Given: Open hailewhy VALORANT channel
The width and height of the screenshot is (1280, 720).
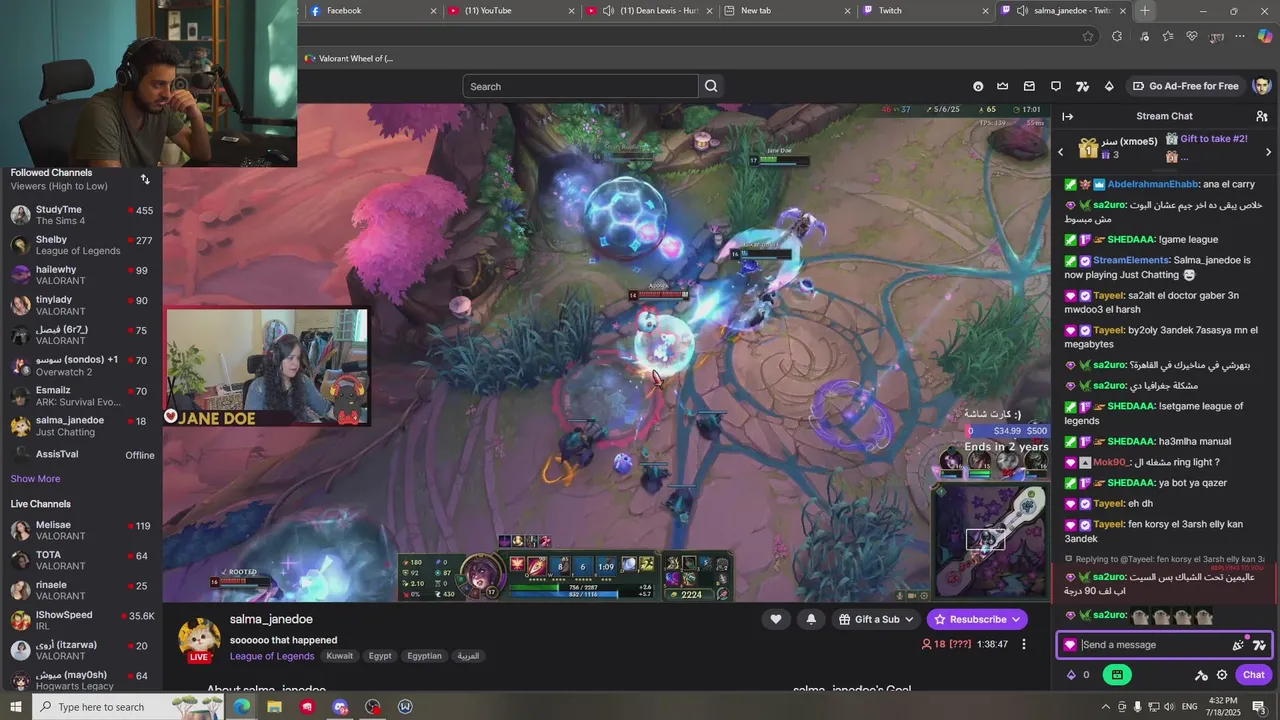Looking at the screenshot, I should tap(81, 275).
